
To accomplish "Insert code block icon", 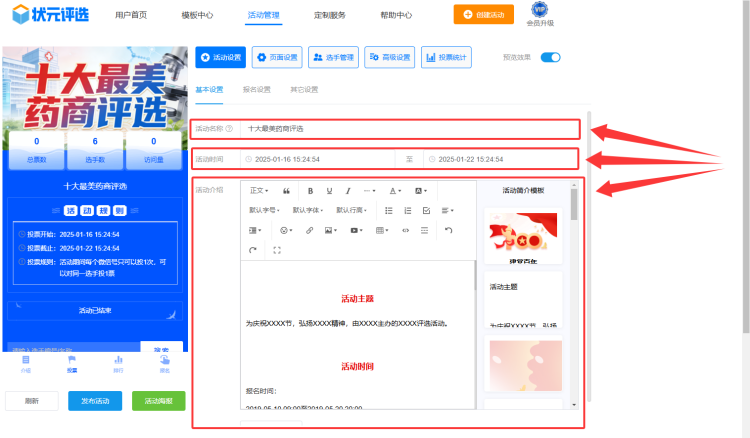I will point(406,230).
